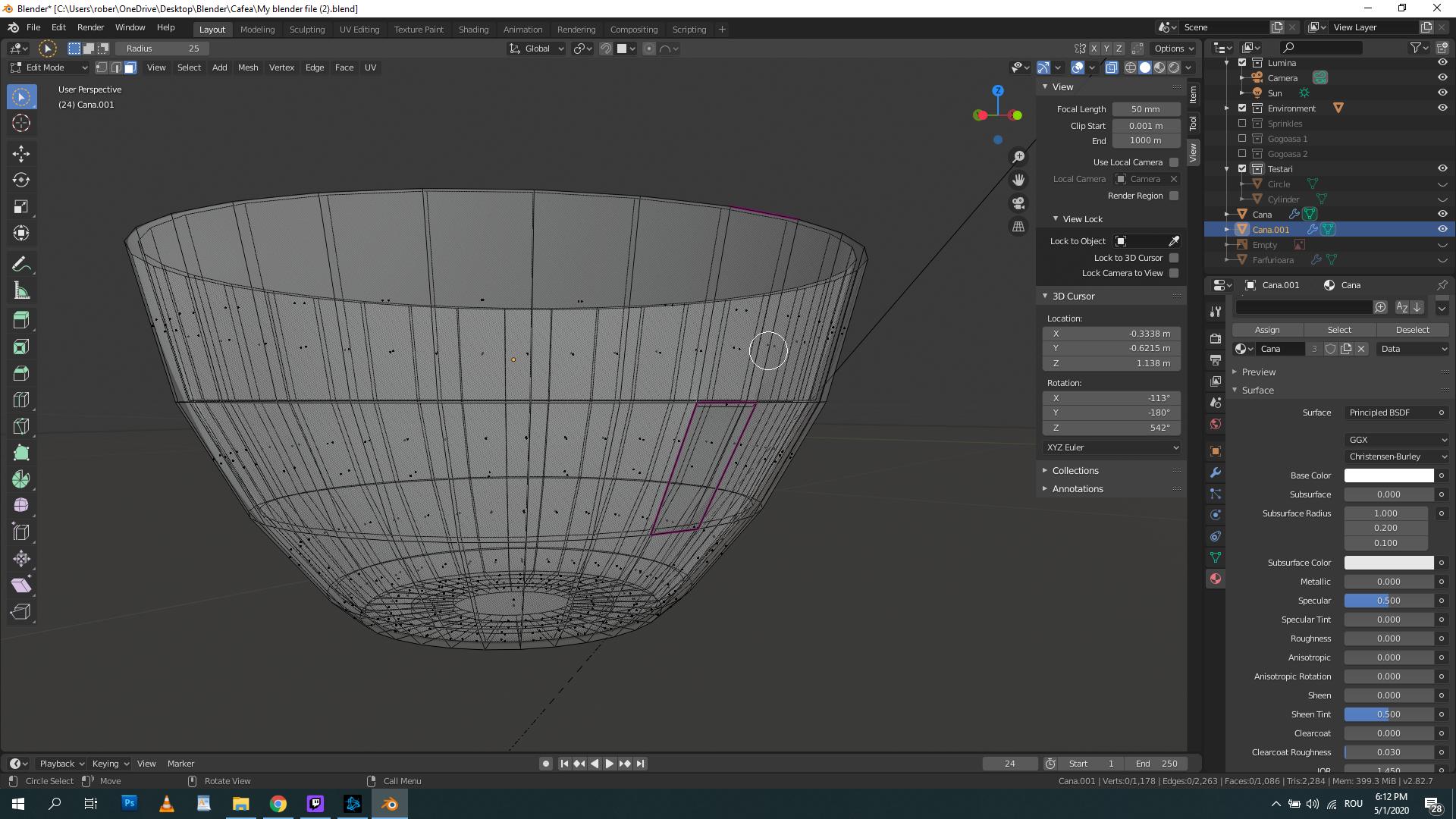Image resolution: width=1456 pixels, height=819 pixels.
Task: Open the Edit Mode dropdown
Action: (48, 67)
